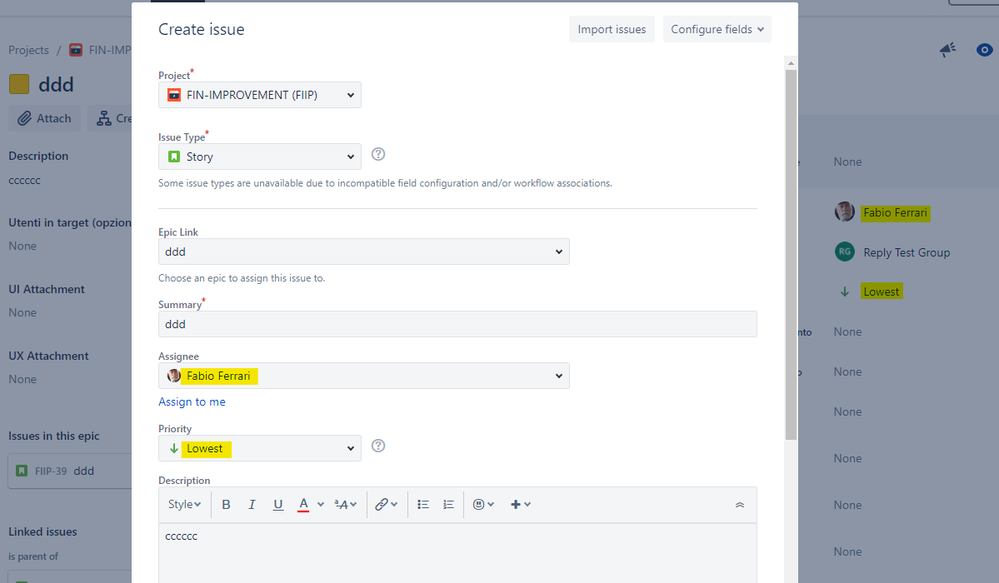Image resolution: width=999 pixels, height=583 pixels.
Task: Open the Project dropdown FIN-IMPROVEMENT (FIIP)
Action: point(260,95)
